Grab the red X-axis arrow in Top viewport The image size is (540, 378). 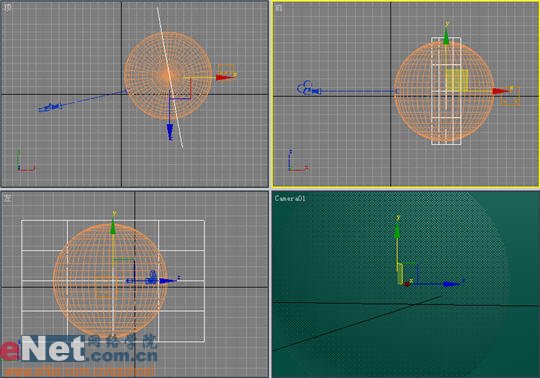[226, 77]
